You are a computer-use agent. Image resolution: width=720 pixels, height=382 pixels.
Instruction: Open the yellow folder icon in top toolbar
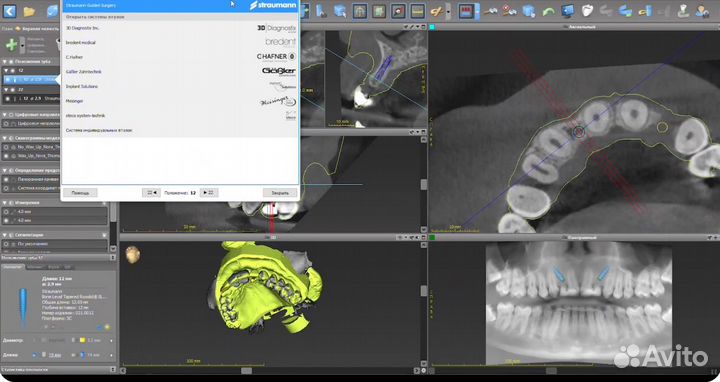29,11
